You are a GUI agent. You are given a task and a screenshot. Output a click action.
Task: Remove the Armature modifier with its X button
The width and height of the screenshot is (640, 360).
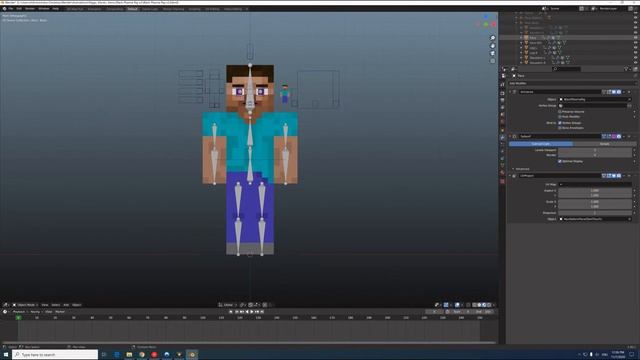(x=629, y=92)
